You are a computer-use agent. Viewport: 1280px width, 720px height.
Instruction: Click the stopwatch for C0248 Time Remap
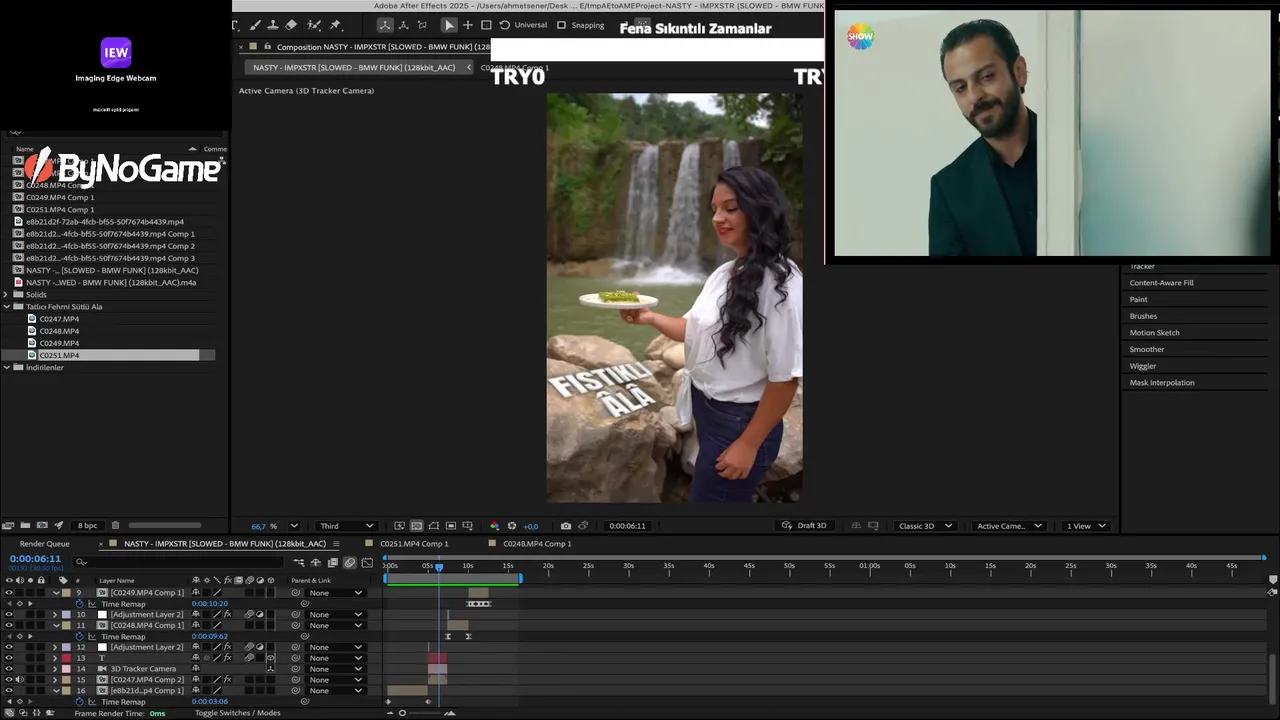point(79,636)
